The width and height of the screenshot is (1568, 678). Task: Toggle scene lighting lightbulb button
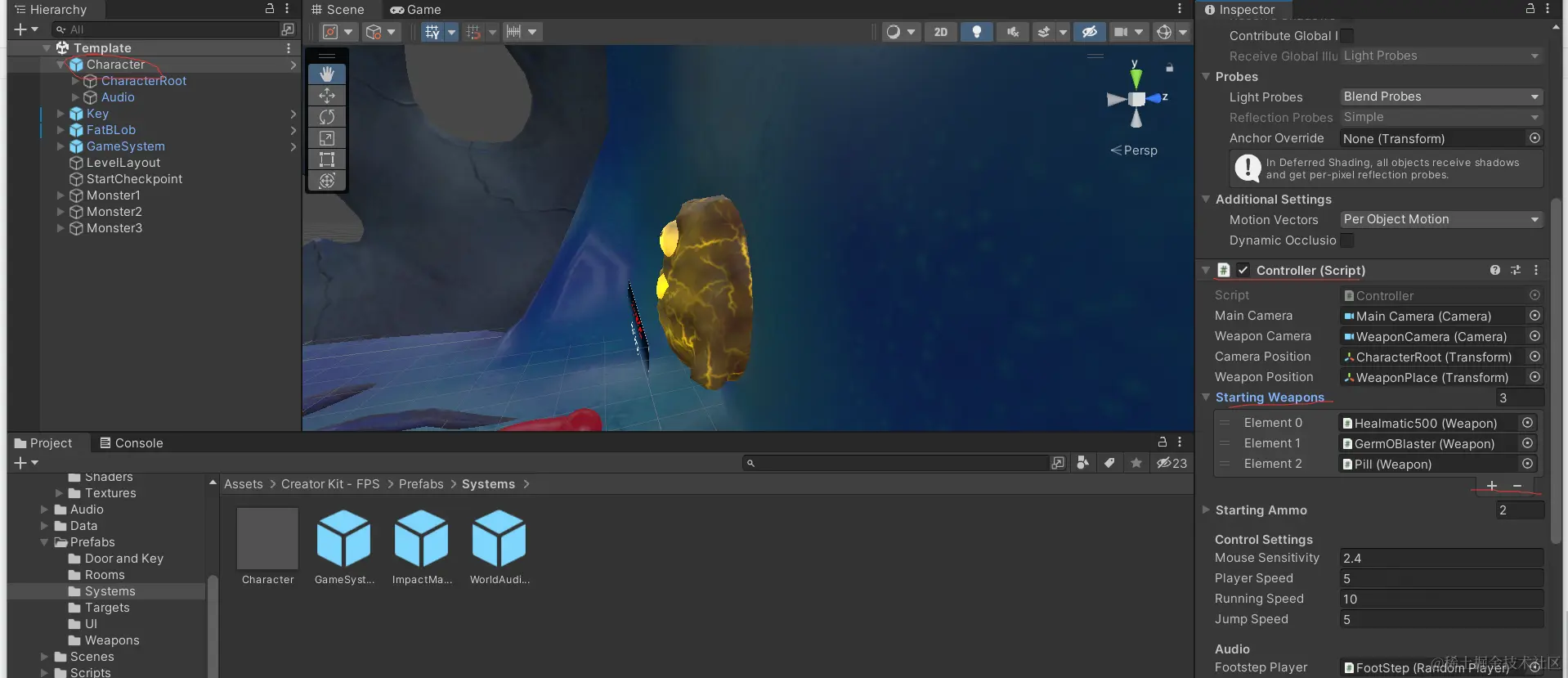coord(977,32)
